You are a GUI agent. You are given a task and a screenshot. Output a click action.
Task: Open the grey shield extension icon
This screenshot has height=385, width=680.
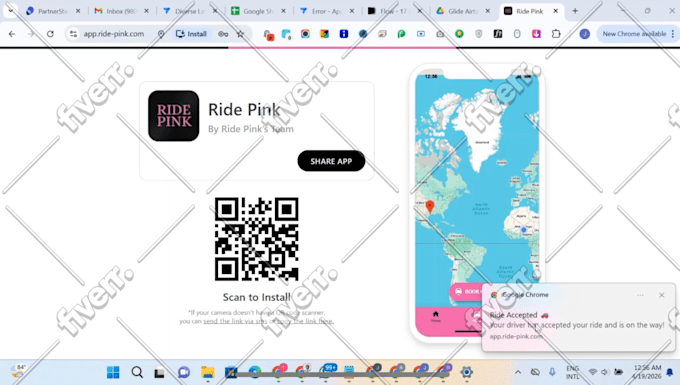pyautogui.click(x=479, y=34)
